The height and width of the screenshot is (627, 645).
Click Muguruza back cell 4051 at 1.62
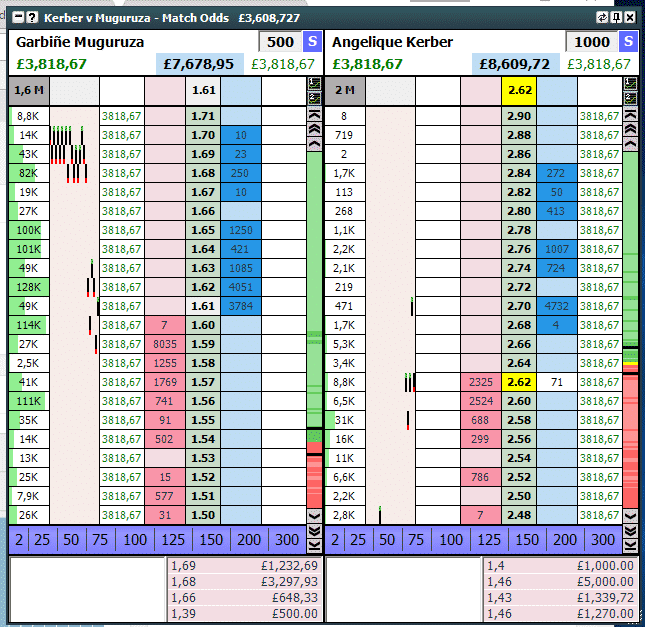tap(241, 287)
